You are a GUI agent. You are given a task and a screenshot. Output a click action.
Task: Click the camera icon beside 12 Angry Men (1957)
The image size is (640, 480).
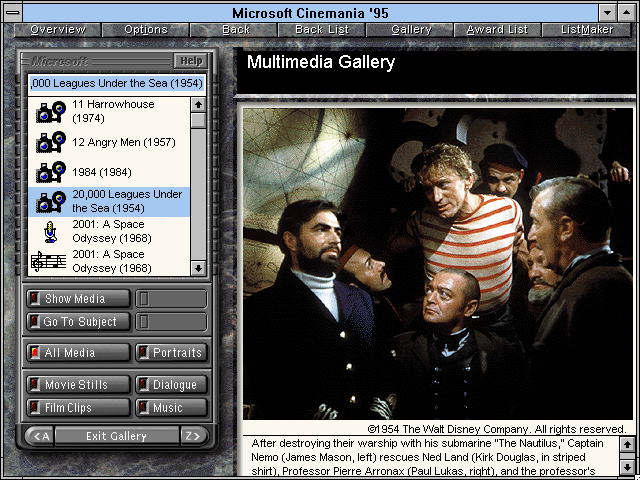coord(51,142)
